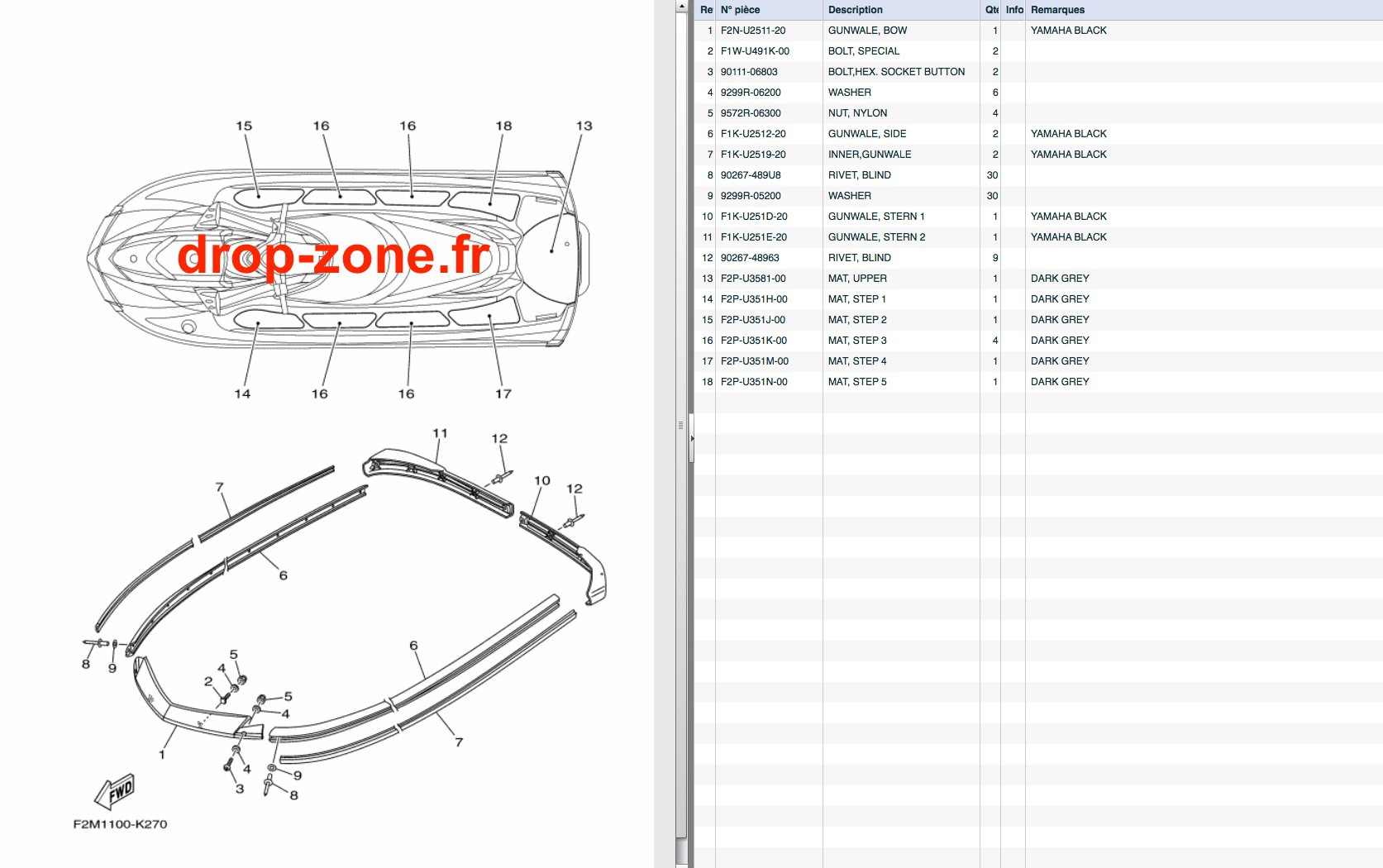Click the MAT, UPPER description
The width and height of the screenshot is (1383, 868).
tap(857, 279)
